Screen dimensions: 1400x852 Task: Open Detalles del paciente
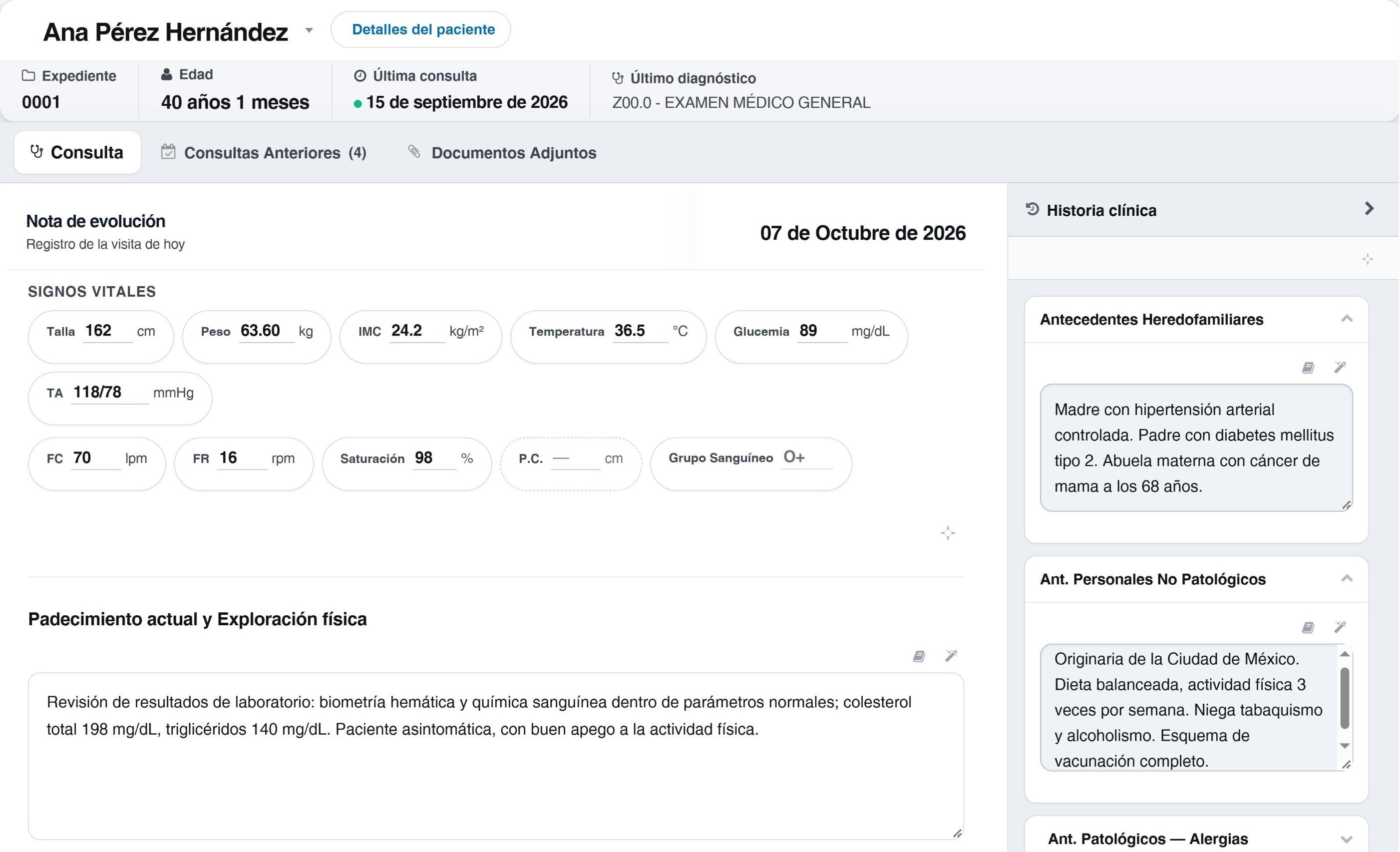coord(421,29)
